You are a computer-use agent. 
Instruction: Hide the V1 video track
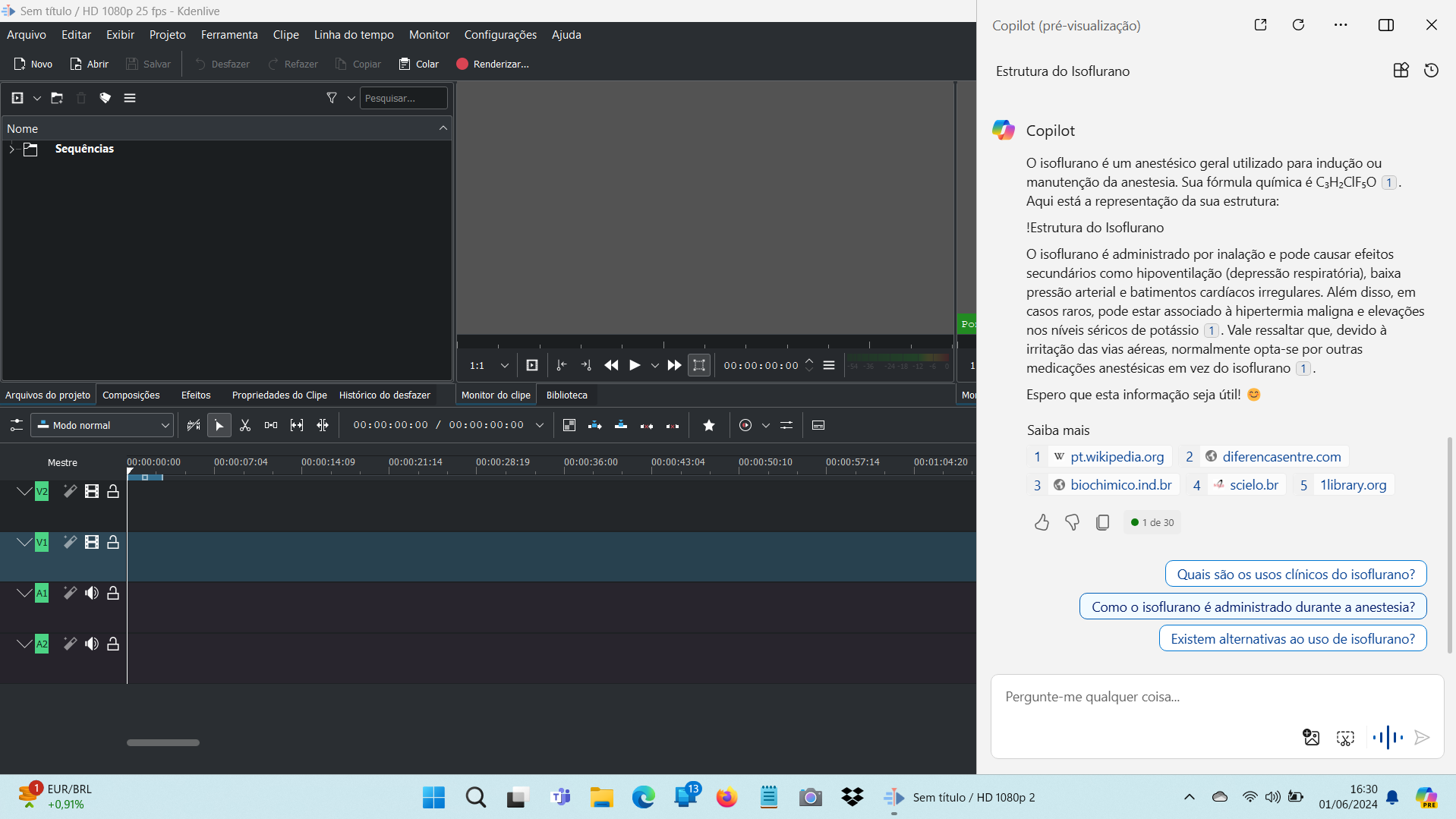92,543
